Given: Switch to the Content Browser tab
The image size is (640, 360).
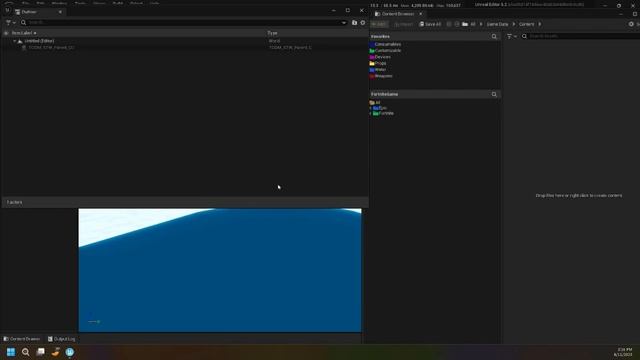Looking at the screenshot, I should [x=398, y=14].
